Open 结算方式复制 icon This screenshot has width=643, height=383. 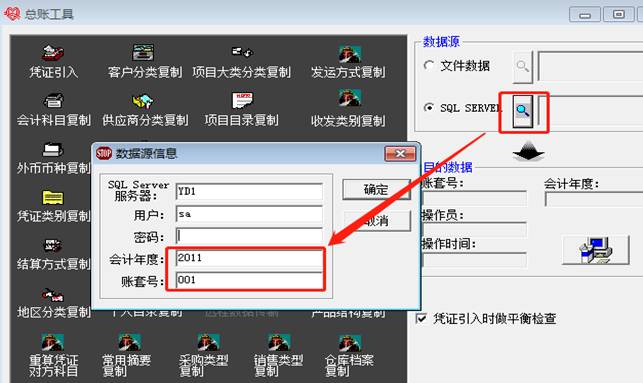tap(53, 246)
